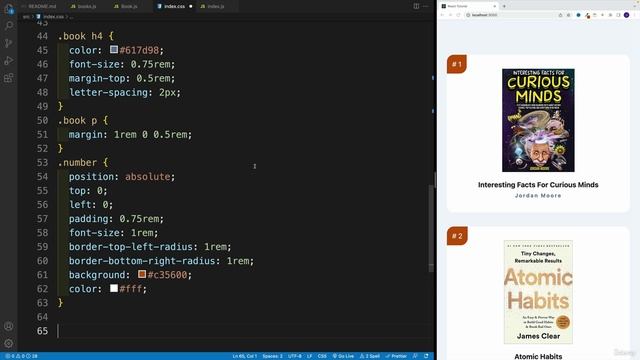Click the Atomic Habits book cover image
Viewport: 640px width, 360px height.
pyautogui.click(x=538, y=292)
